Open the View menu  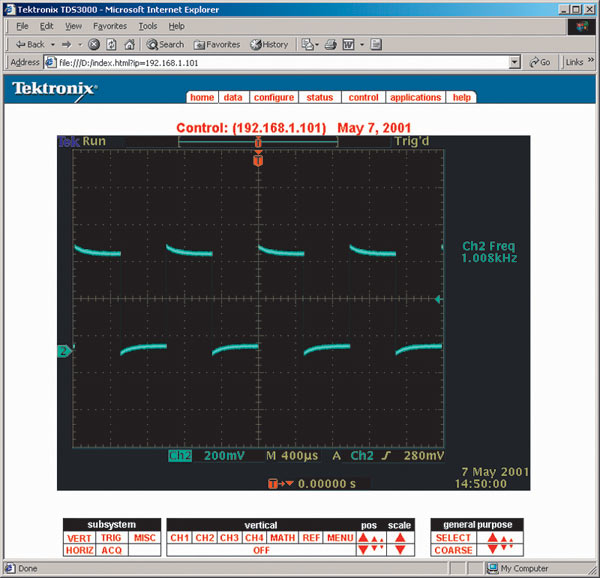click(73, 26)
